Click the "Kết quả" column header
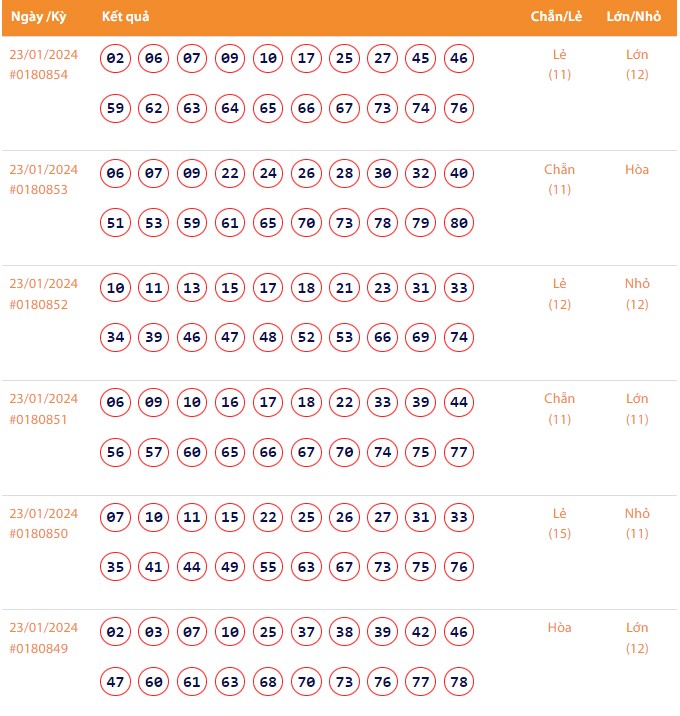 click(x=126, y=17)
